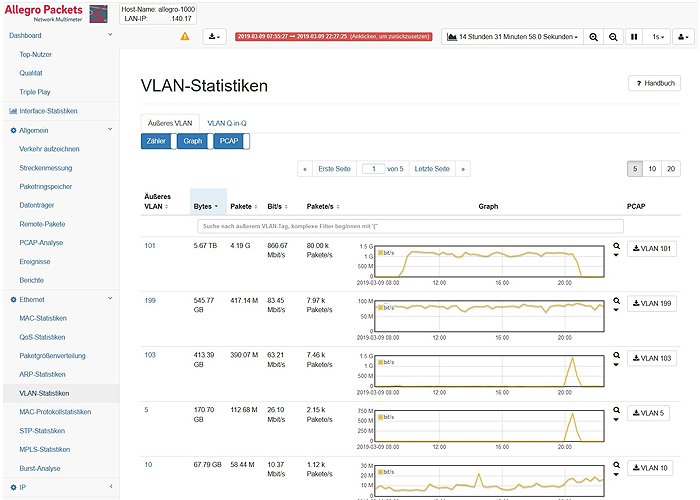The width and height of the screenshot is (700, 500).
Task: Show 5 rows per page
Action: pos(635,169)
